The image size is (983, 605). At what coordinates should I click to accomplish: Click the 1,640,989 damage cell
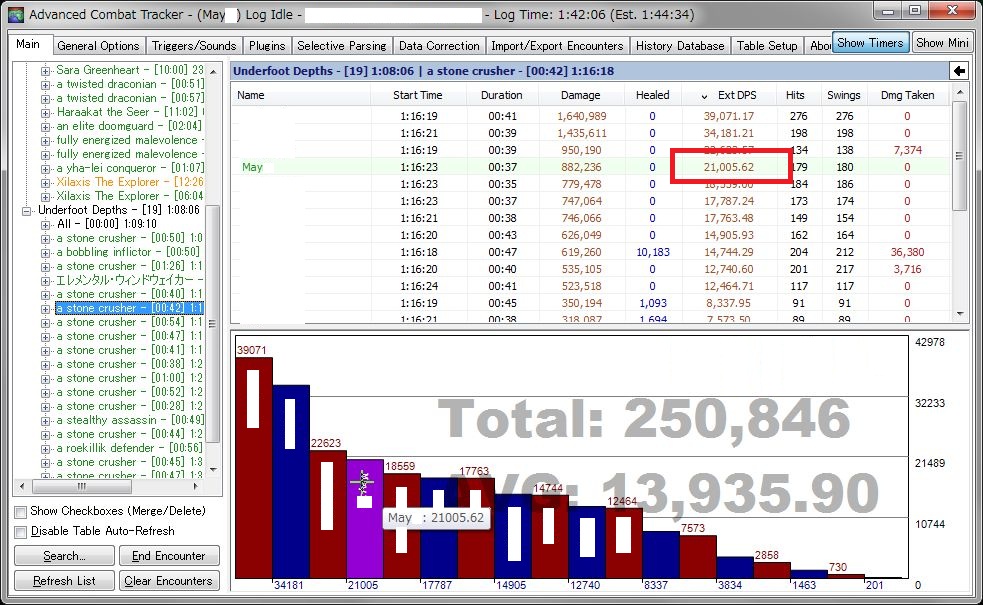pos(581,117)
